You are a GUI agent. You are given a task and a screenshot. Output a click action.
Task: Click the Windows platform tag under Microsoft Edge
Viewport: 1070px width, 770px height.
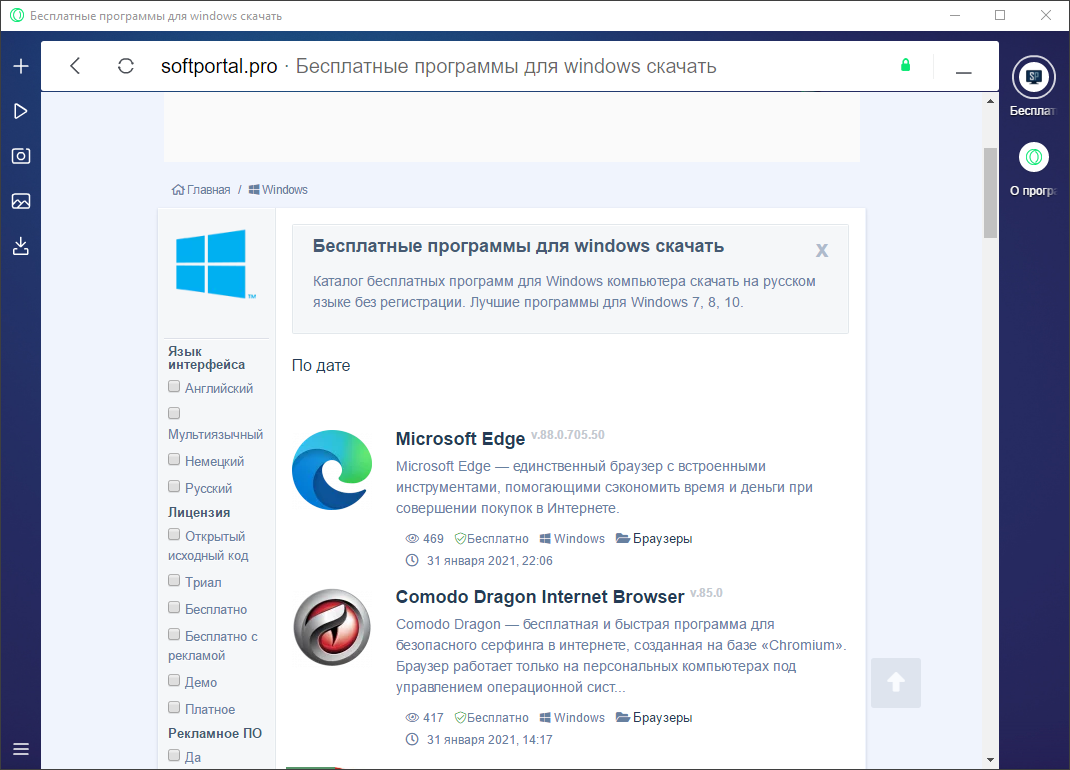(x=572, y=539)
